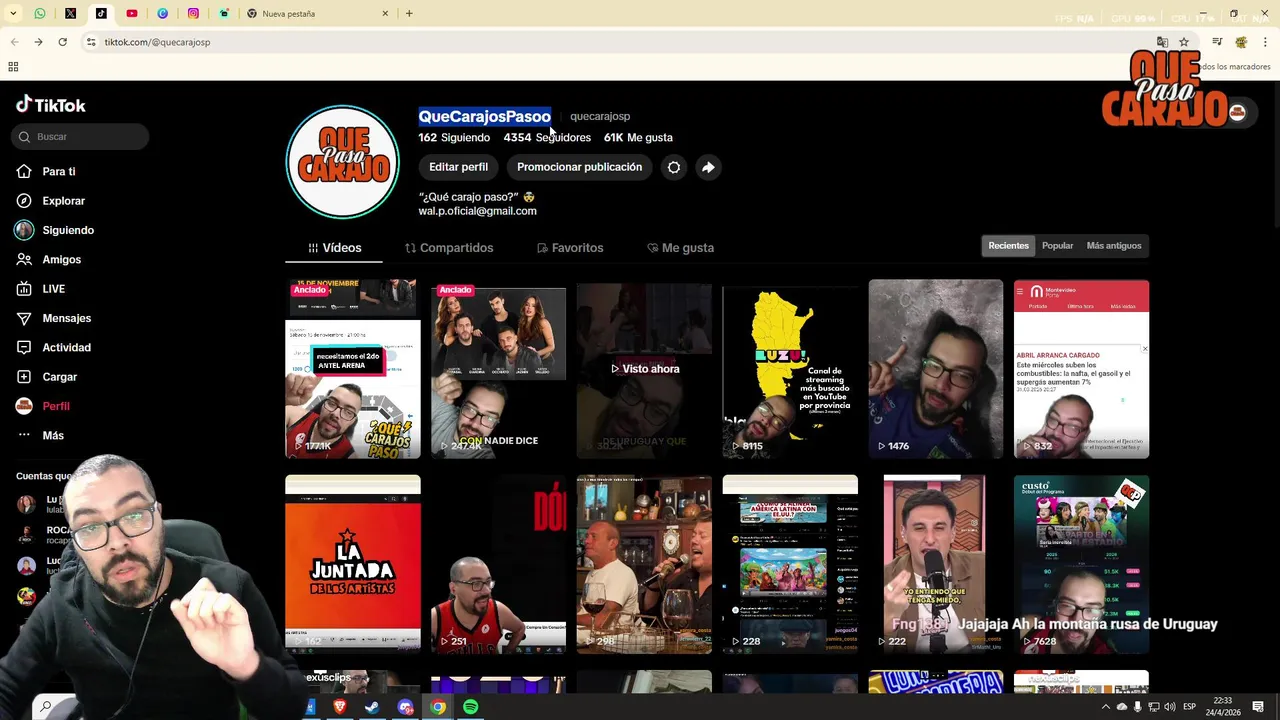
Task: Click the Buscar search field
Action: 80,136
